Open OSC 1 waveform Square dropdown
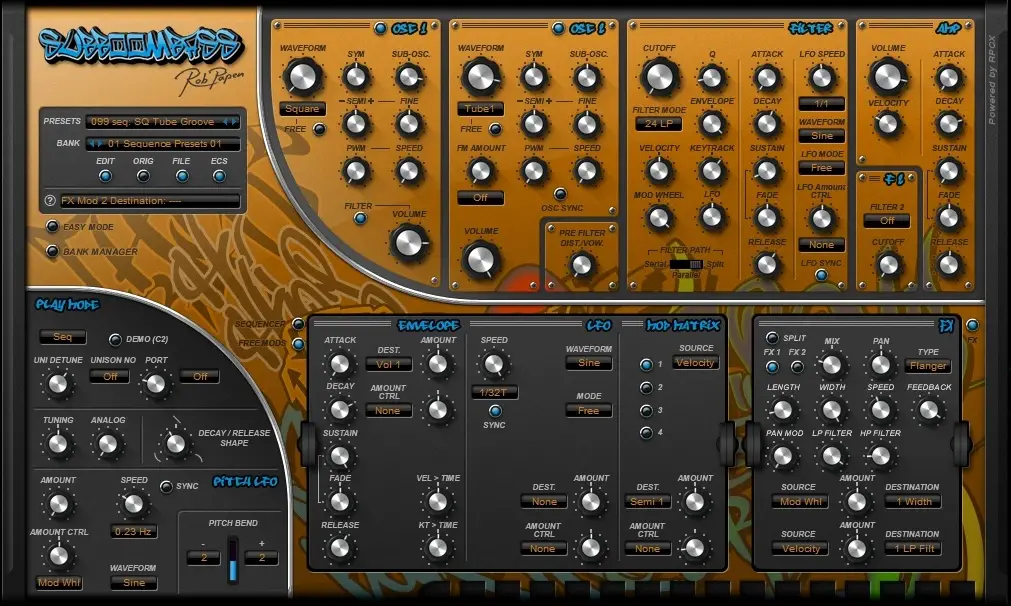The width and height of the screenshot is (1011, 606). click(x=302, y=109)
